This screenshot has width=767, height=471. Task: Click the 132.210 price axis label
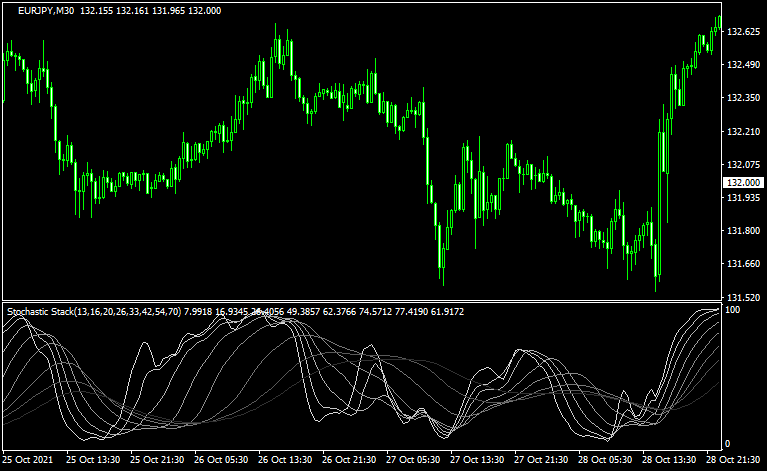point(741,132)
